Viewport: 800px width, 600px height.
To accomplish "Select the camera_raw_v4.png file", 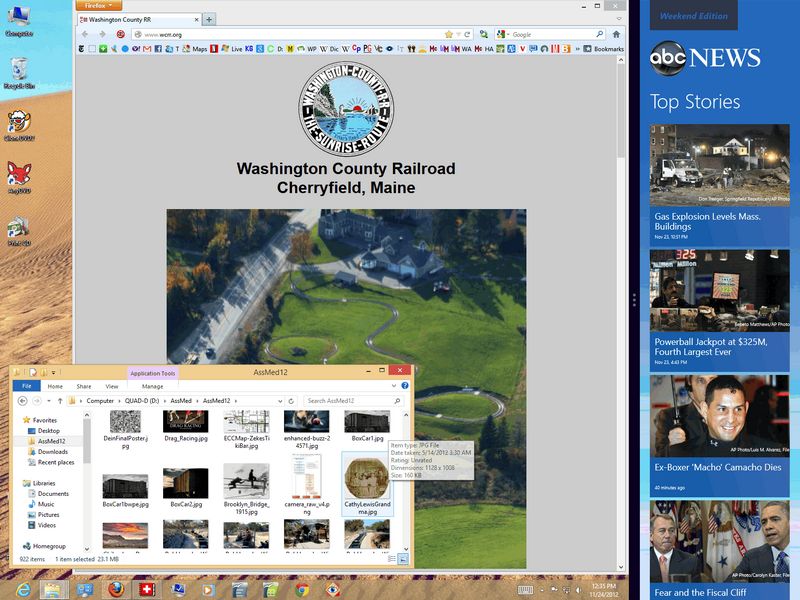I will point(307,485).
